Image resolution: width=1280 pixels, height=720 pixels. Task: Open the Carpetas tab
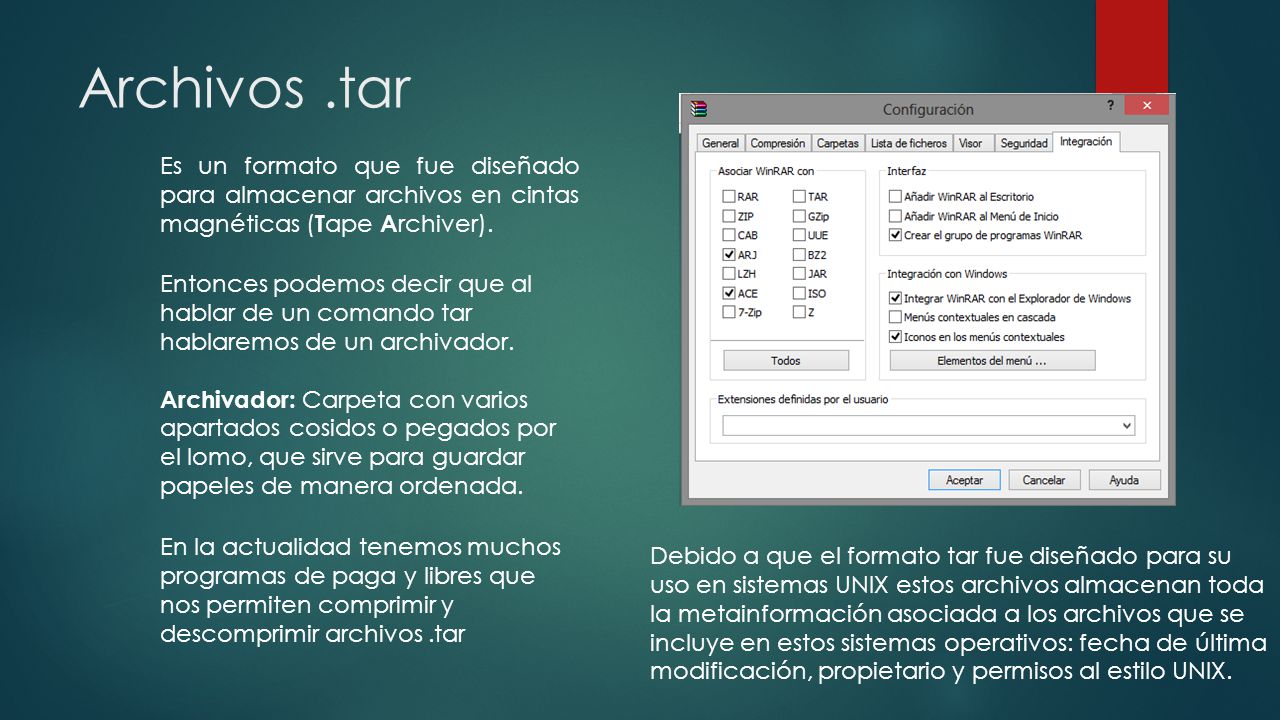[837, 143]
